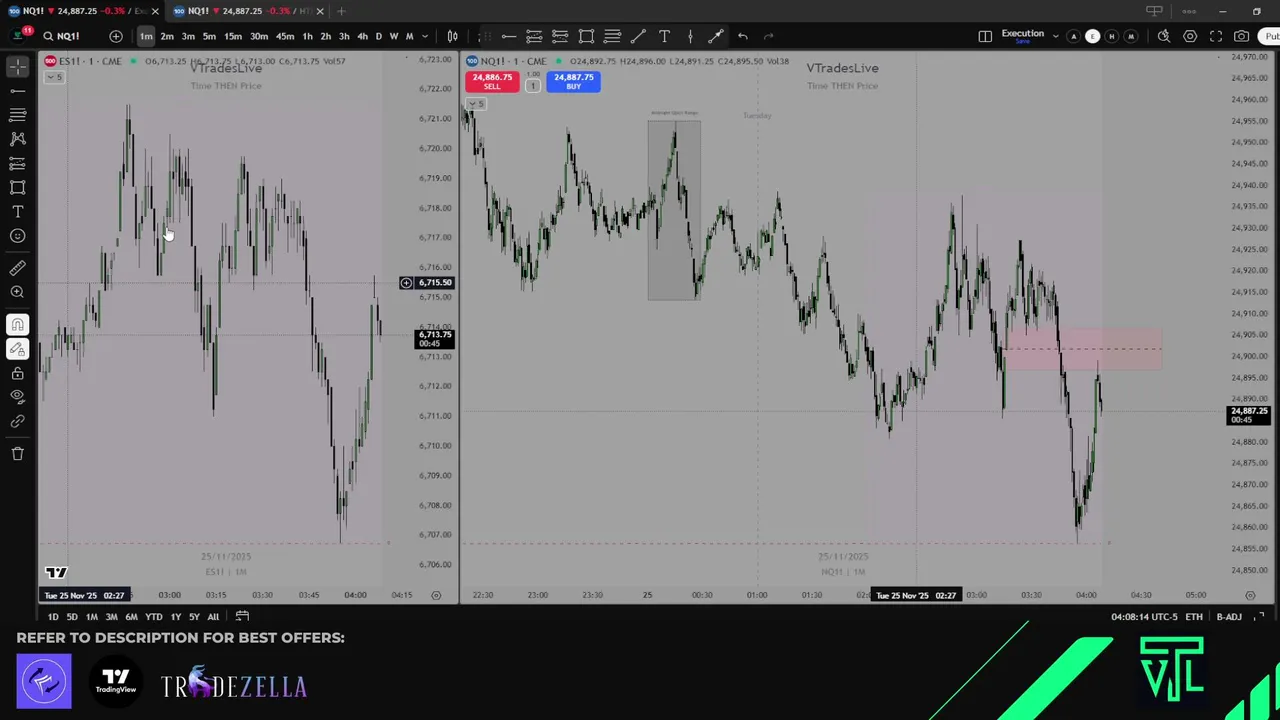Expand ES1! indicator legend showing 5
The height and width of the screenshot is (720, 1280).
(53, 77)
